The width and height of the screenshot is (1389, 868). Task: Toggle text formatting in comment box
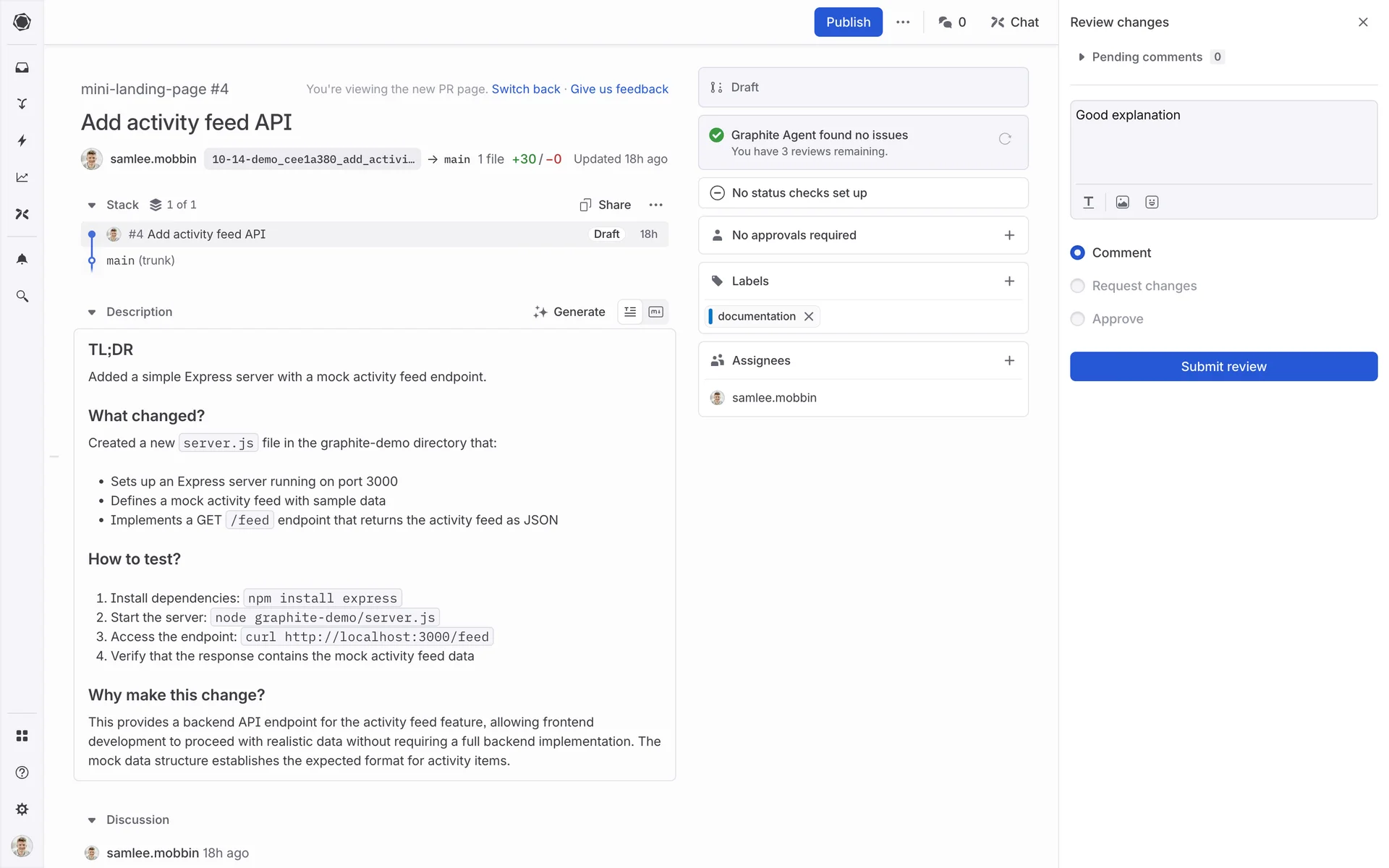pos(1088,203)
